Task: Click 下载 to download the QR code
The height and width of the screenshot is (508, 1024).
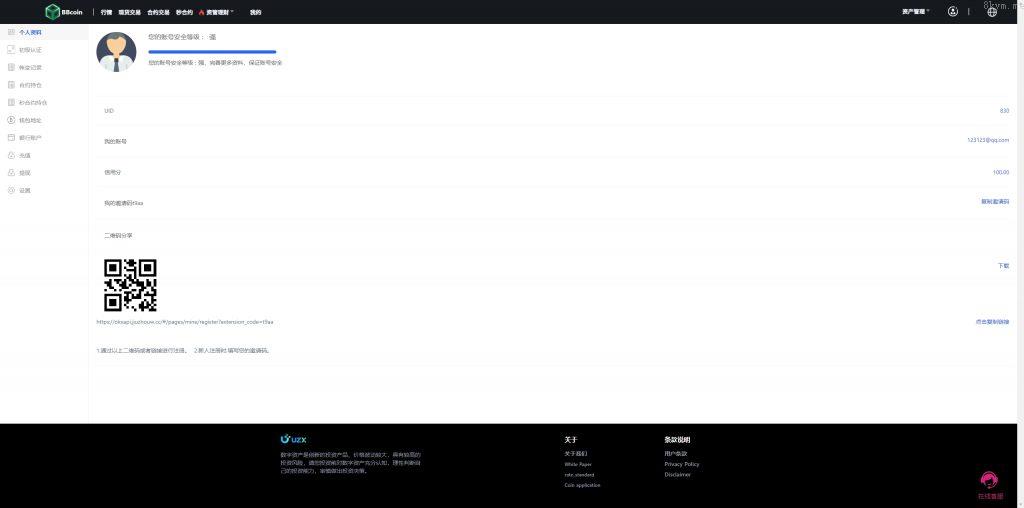Action: click(1003, 266)
